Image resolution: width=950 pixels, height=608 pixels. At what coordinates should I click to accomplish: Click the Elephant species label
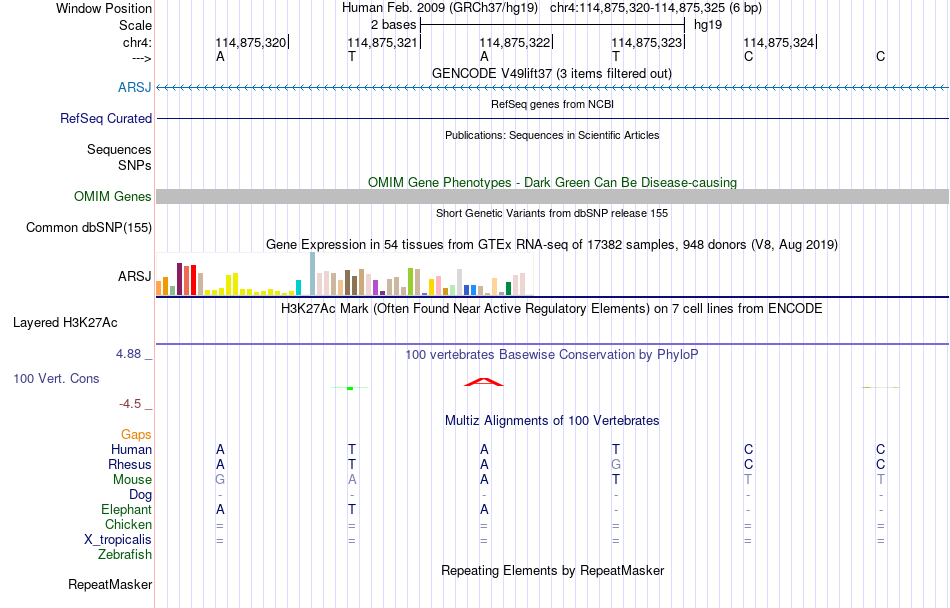pyautogui.click(x=126, y=509)
